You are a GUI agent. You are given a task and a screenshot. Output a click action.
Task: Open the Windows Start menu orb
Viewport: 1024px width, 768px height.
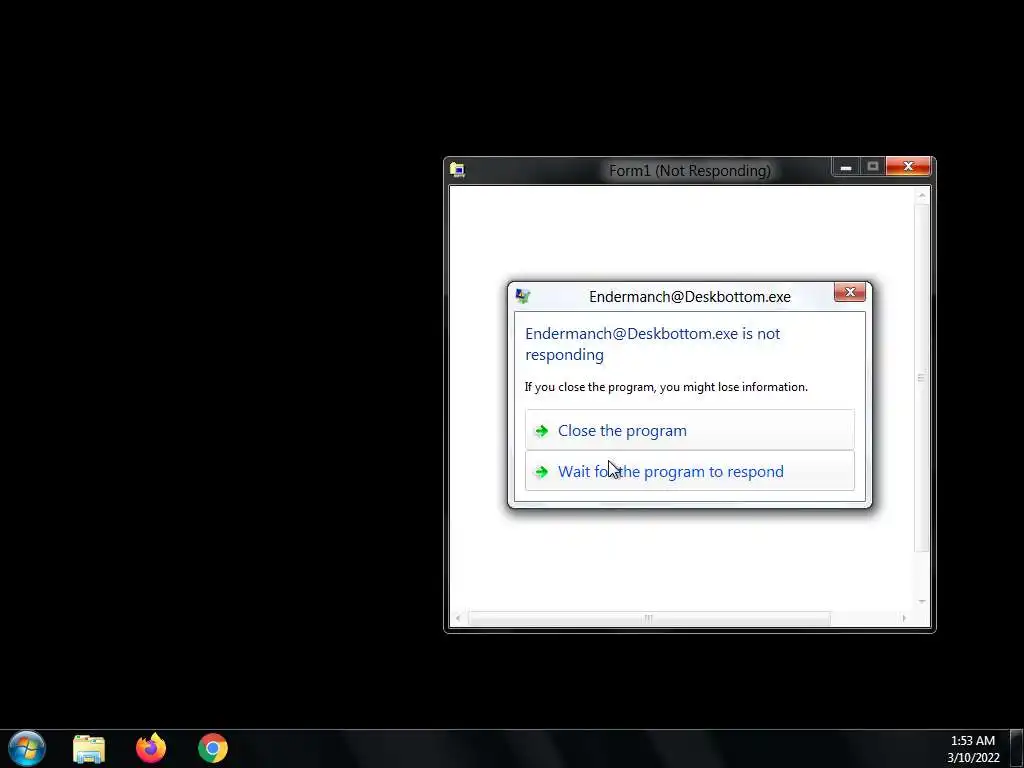pyautogui.click(x=27, y=748)
